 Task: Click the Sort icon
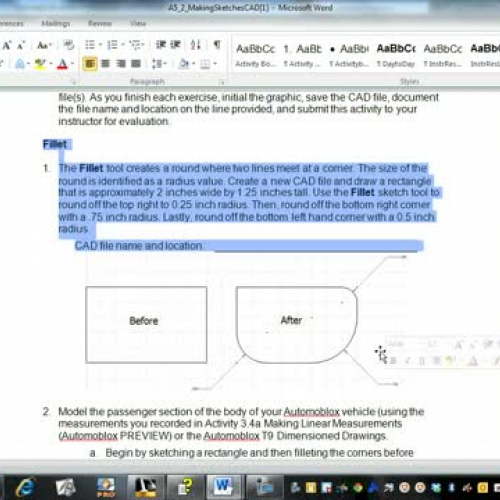(195, 45)
